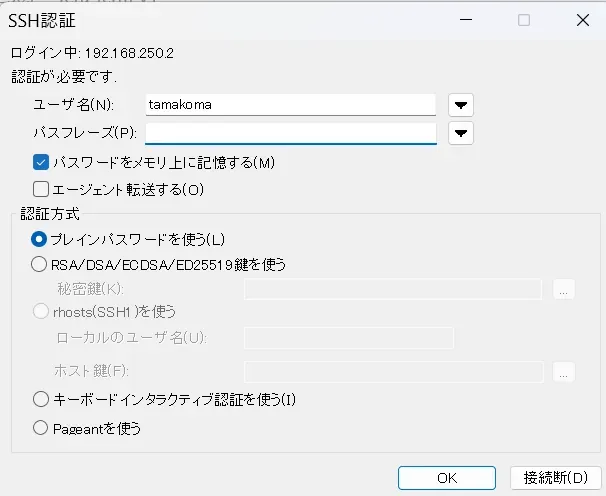Click the browse button beside 秘密鍵 field

564,289
